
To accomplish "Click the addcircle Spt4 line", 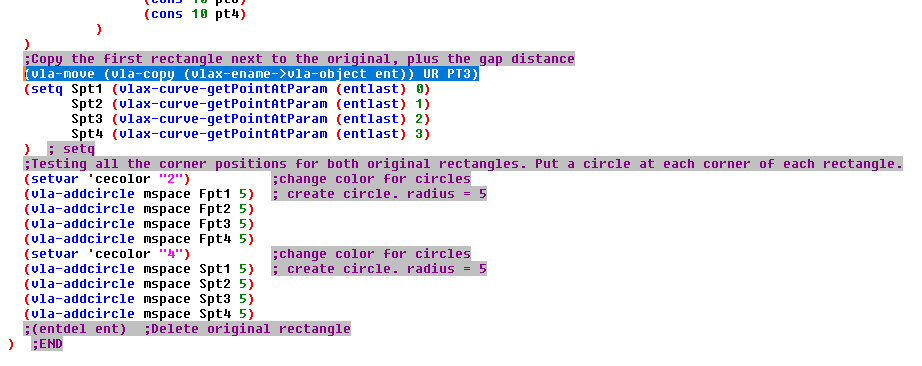I will [x=139, y=314].
